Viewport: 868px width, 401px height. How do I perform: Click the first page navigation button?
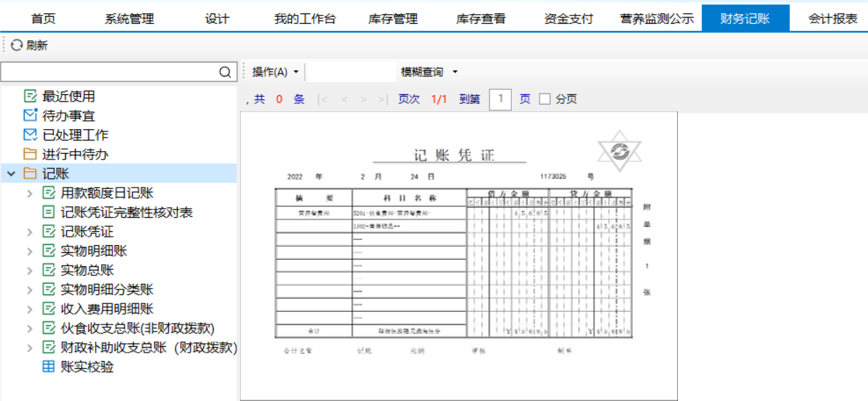[322, 99]
